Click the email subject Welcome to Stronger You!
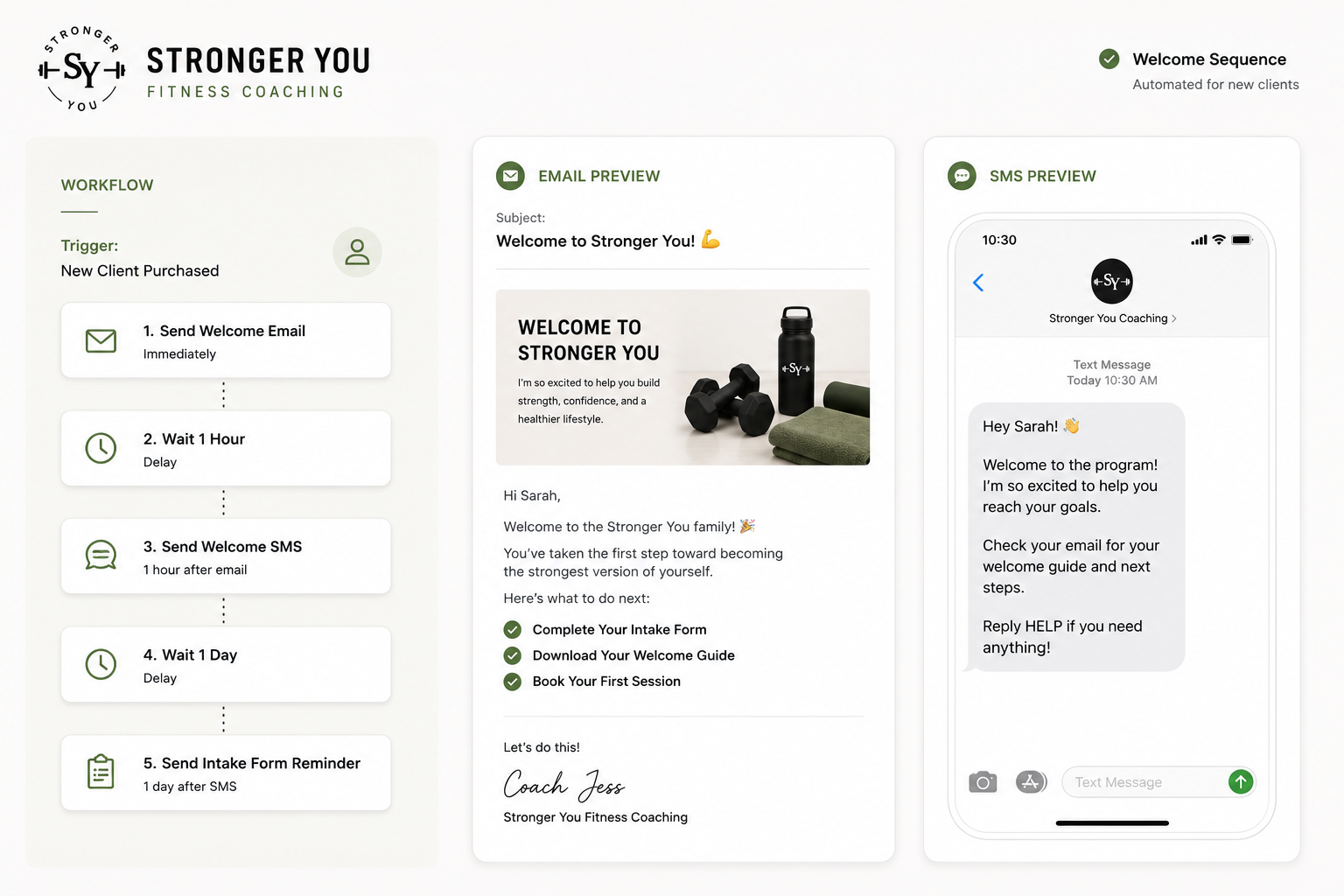The height and width of the screenshot is (896, 1344). 608,241
